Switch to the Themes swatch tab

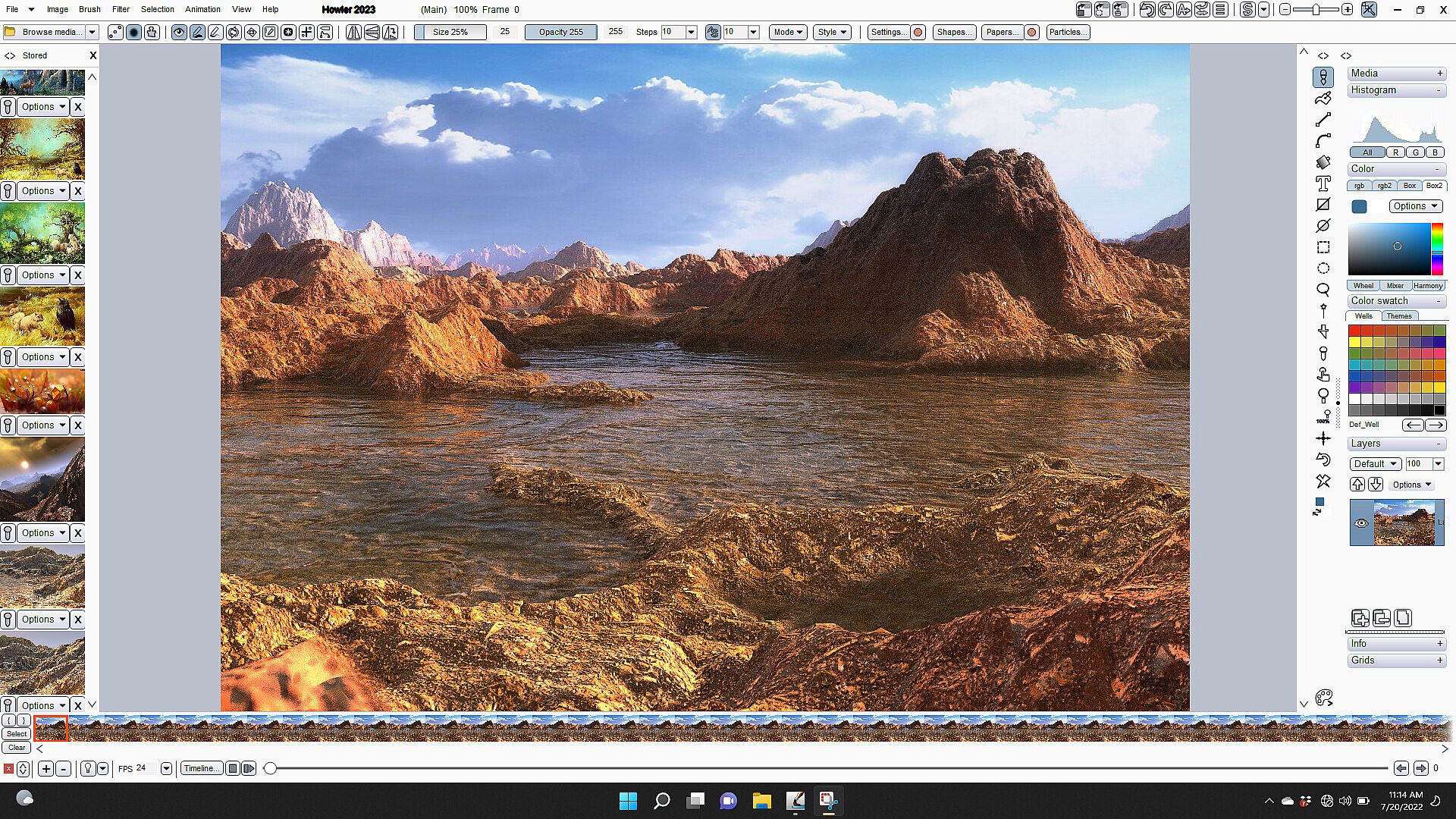[1399, 316]
